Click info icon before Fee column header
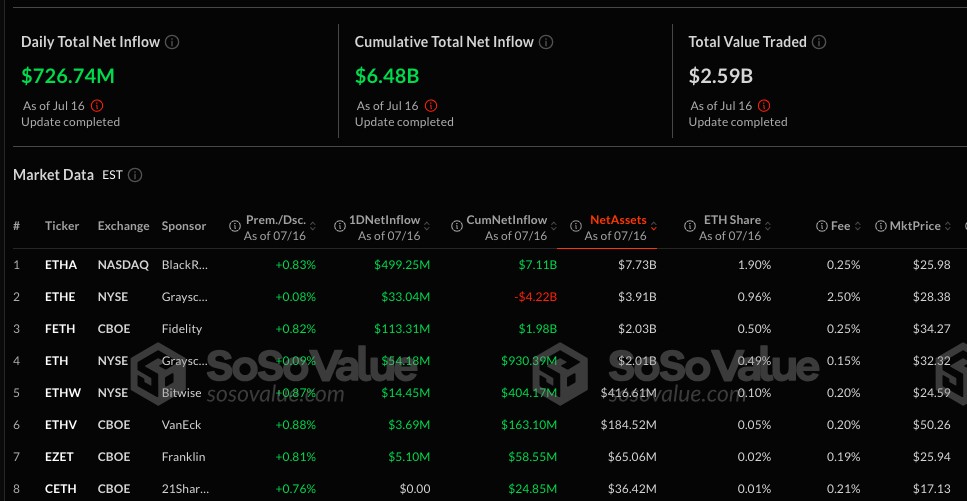967x501 pixels. [821, 226]
